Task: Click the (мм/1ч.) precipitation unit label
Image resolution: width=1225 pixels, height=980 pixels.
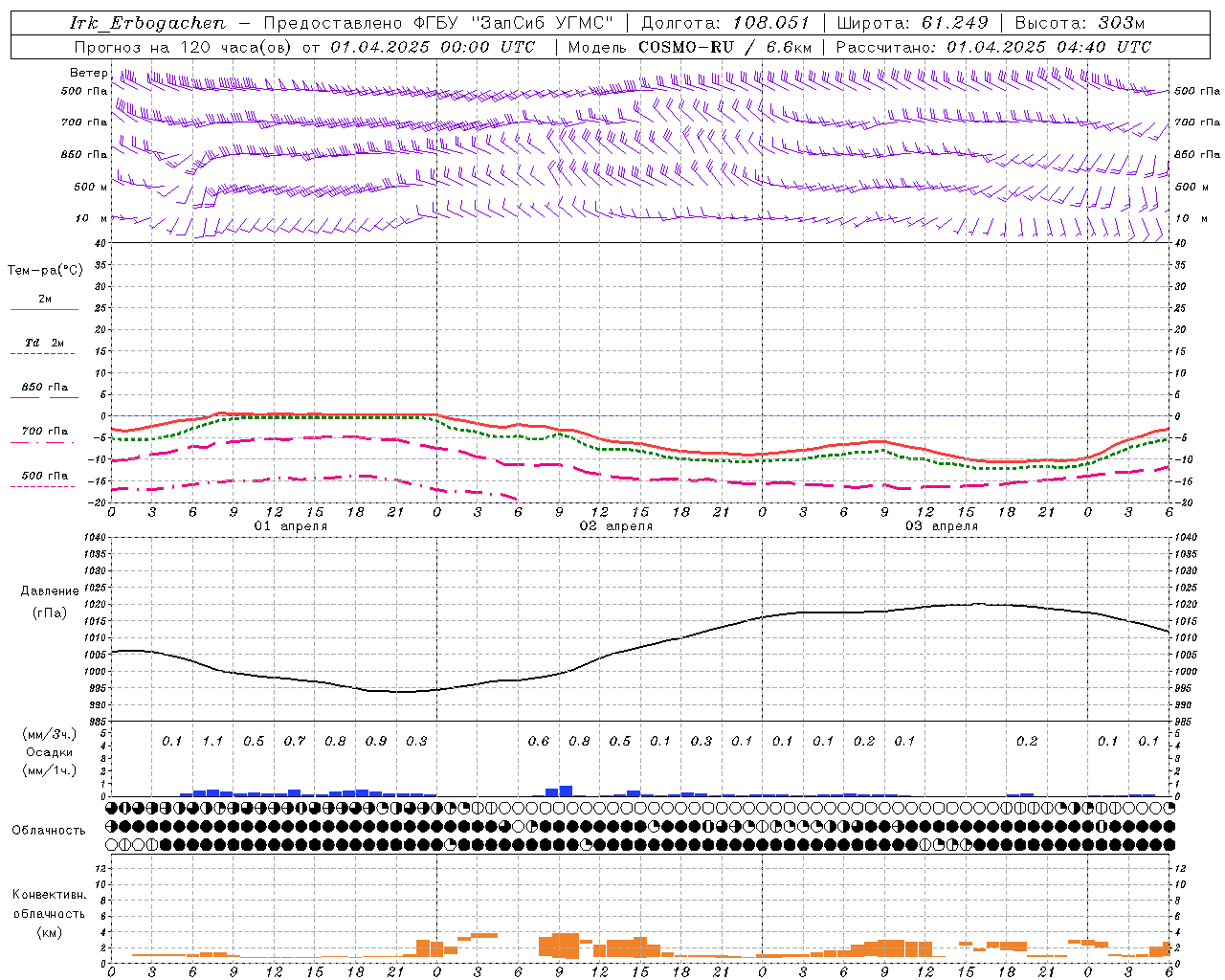Action: tap(50, 770)
